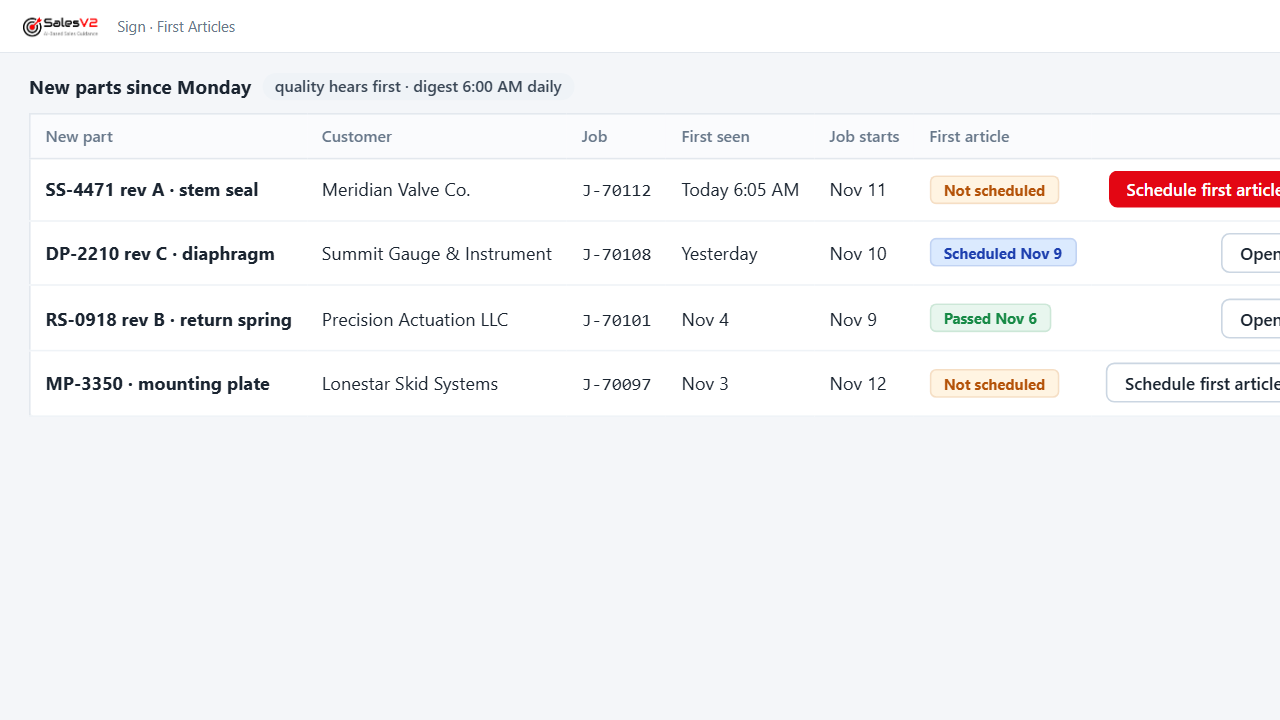Click job number J-70108
This screenshot has width=1280, height=720.
click(x=617, y=254)
